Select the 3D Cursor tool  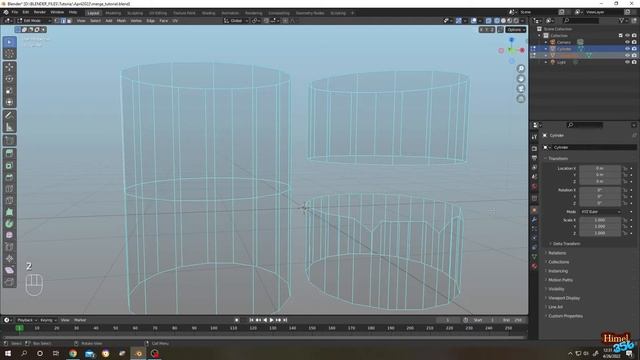point(9,53)
